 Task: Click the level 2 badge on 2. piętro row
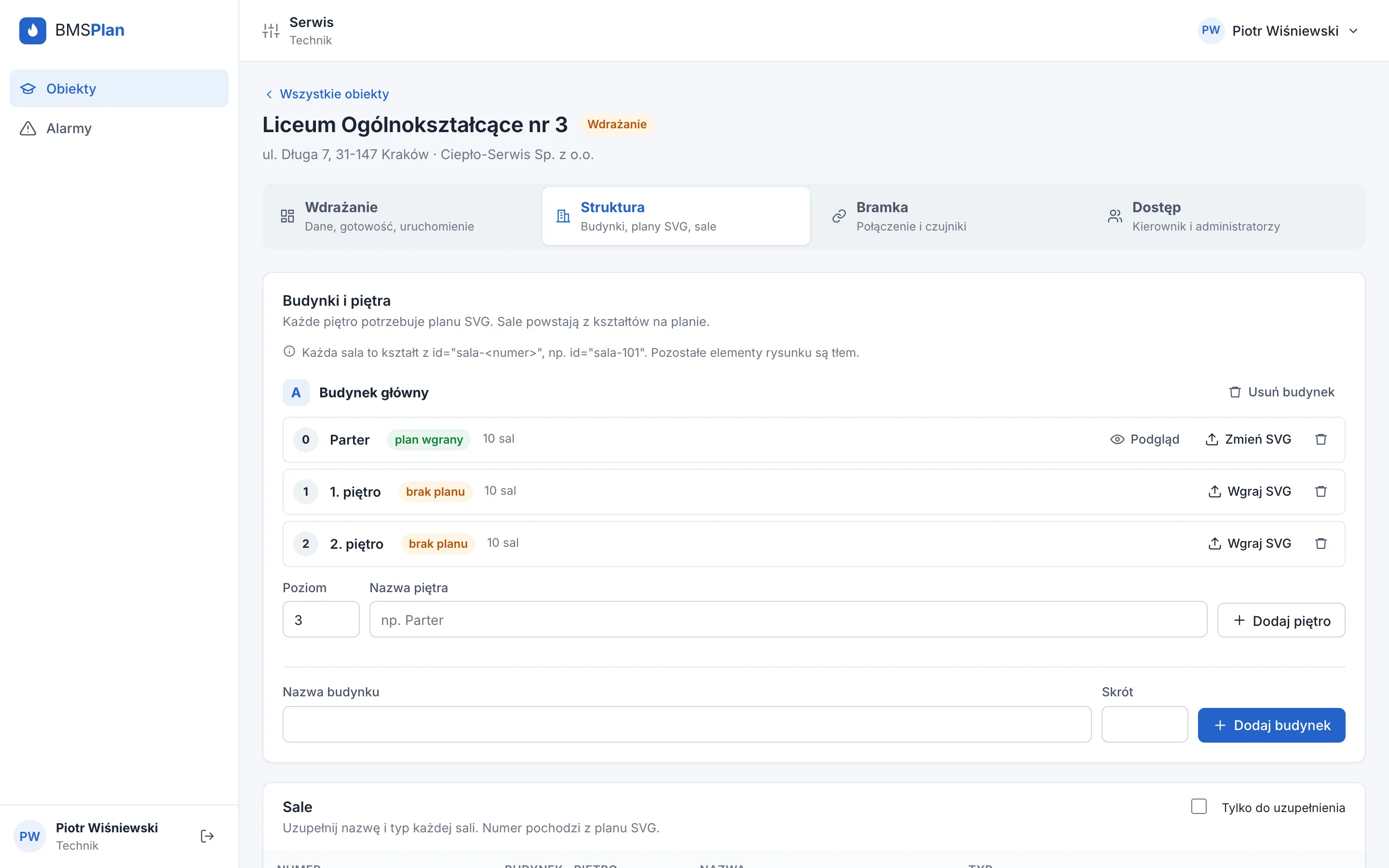pos(306,544)
